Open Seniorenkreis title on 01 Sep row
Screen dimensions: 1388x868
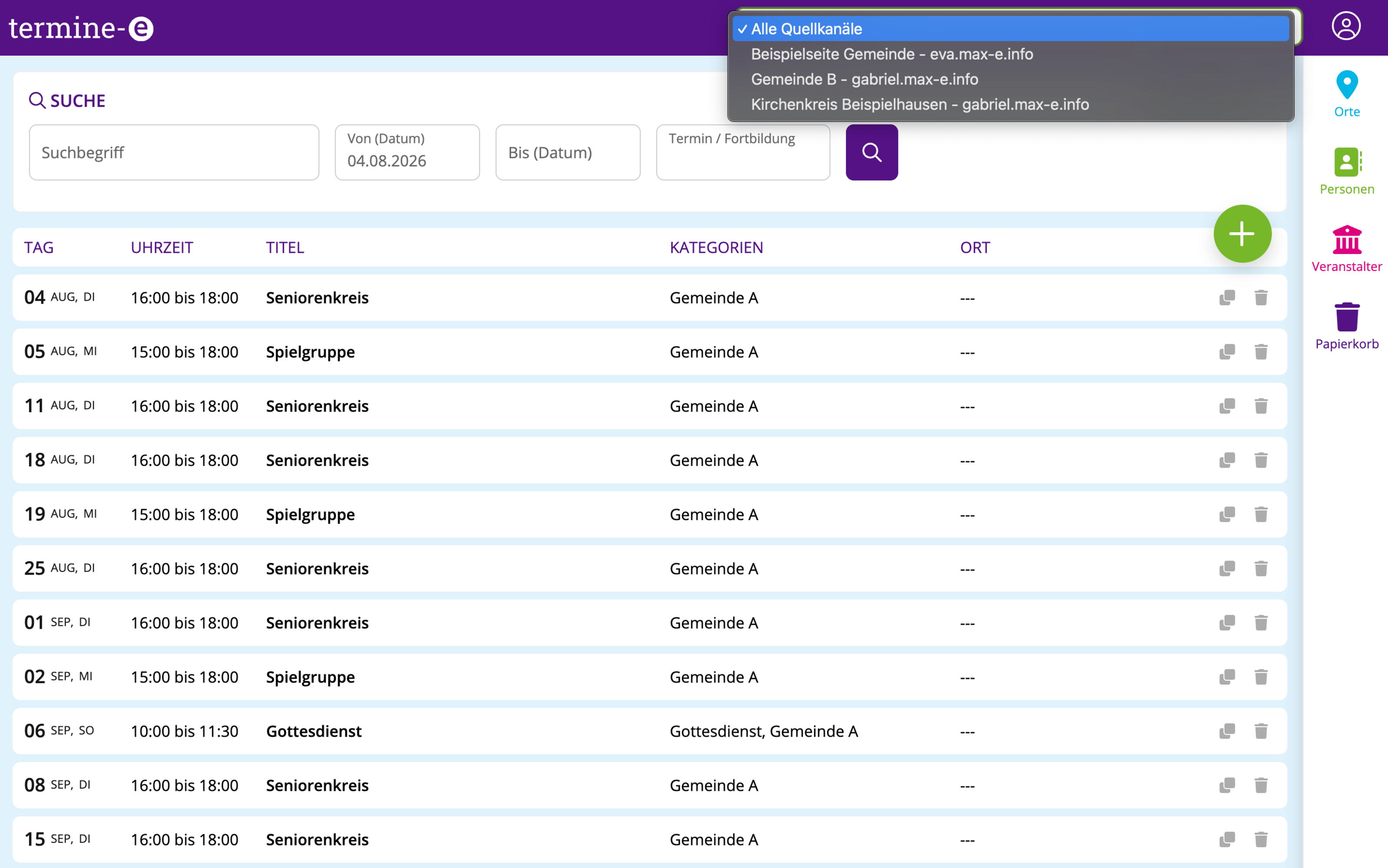[317, 622]
